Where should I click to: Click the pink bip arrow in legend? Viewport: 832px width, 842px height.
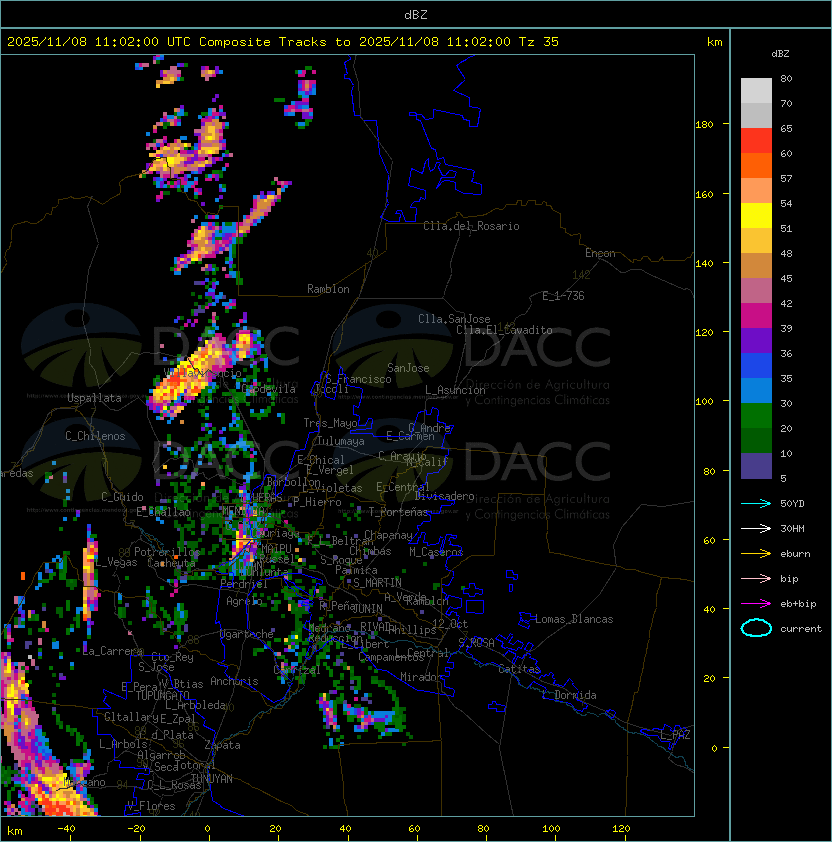[756, 579]
